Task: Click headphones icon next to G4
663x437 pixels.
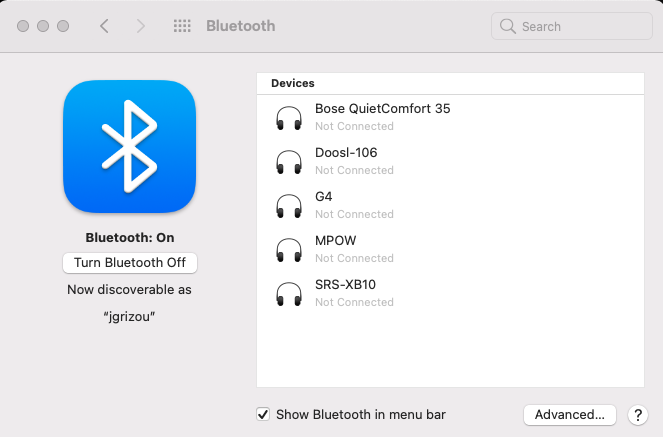Action: tap(289, 206)
